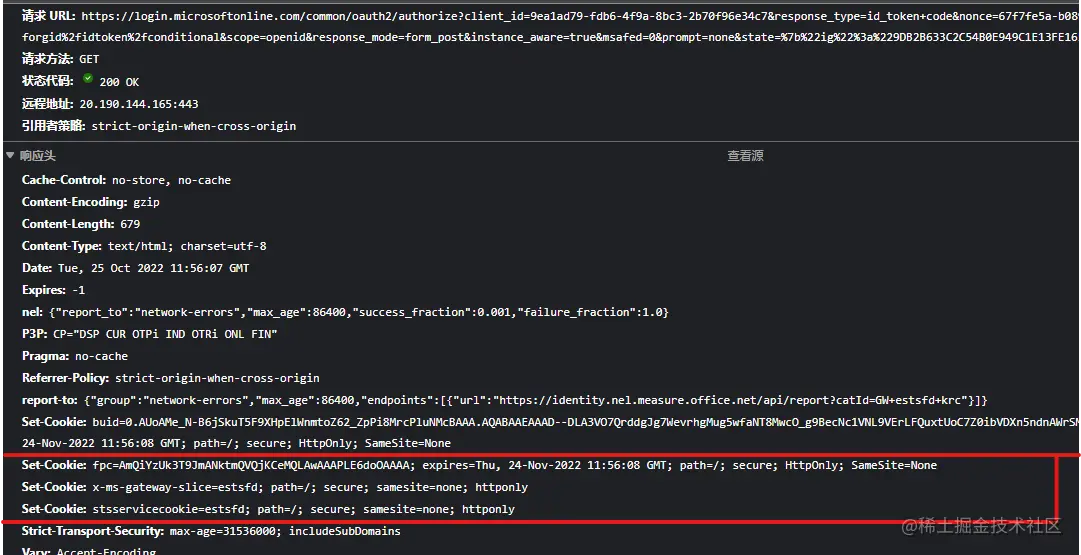Click the 查看源 view source link
Viewport: 1081px width, 555px height.
coord(745,156)
